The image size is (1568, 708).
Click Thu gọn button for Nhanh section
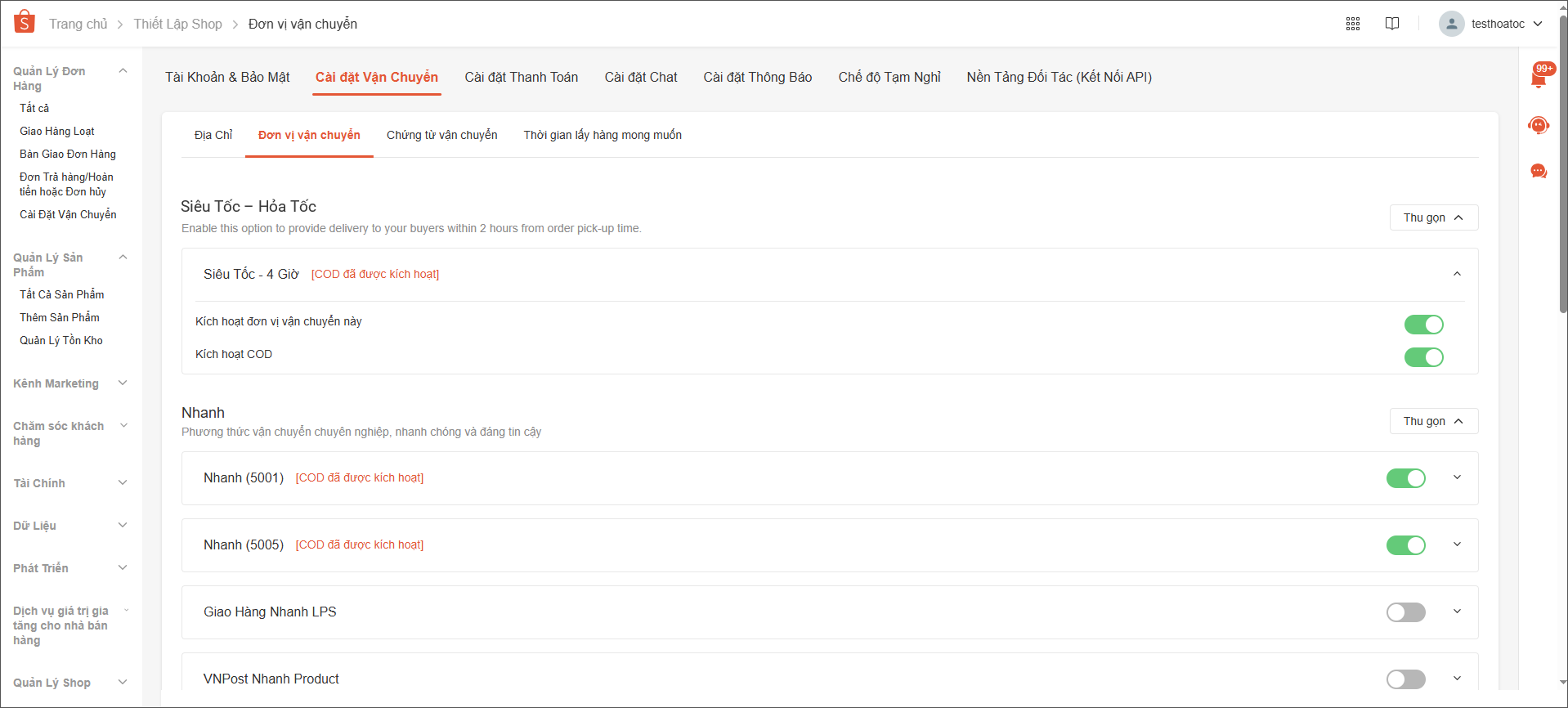coord(1433,421)
